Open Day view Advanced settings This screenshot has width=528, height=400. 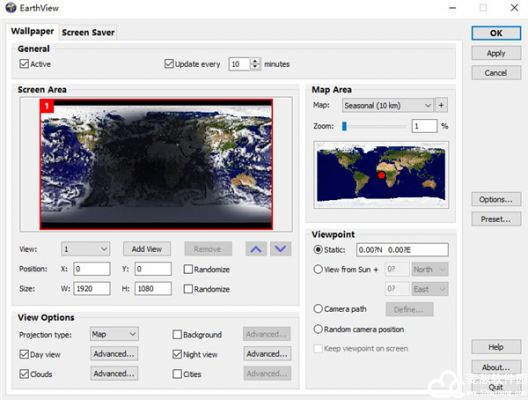(x=114, y=354)
